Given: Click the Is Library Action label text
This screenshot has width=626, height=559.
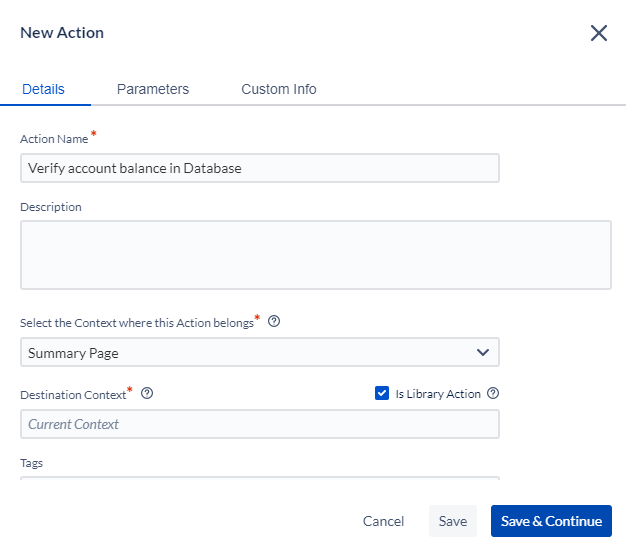Looking at the screenshot, I should point(438,394).
